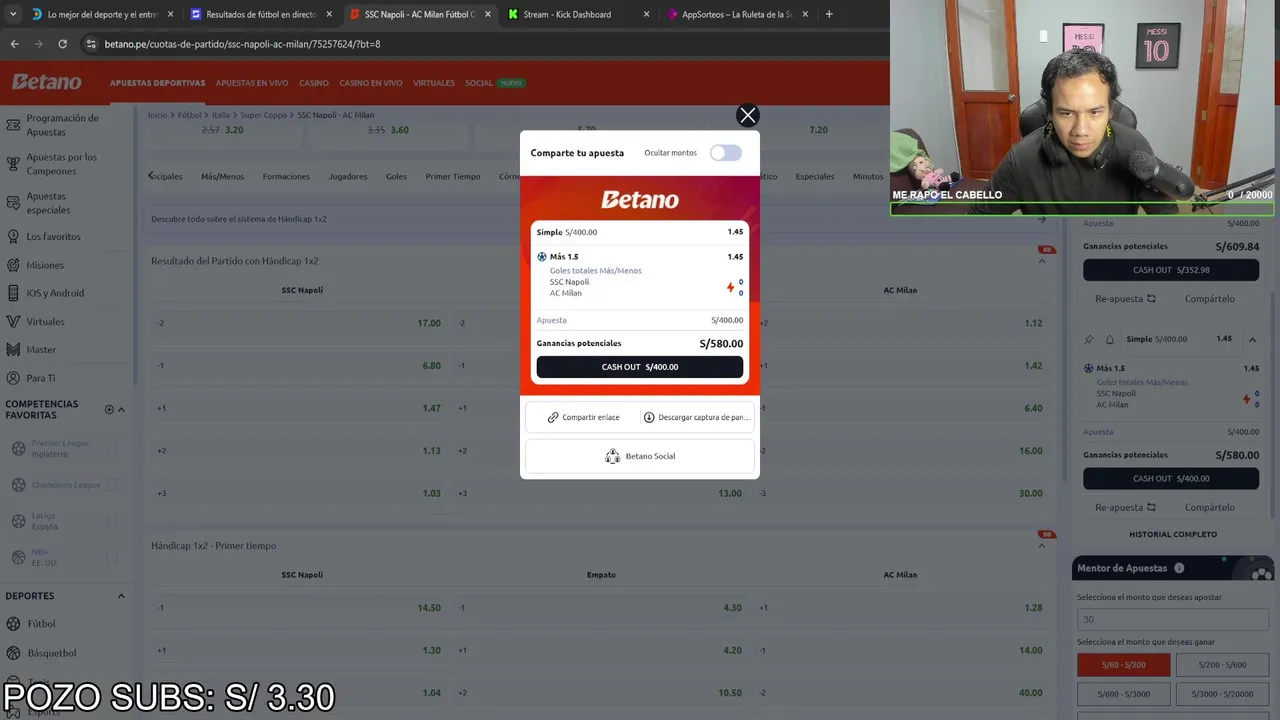The image size is (1280, 720).
Task: Open site info icon in address bar
Action: point(91,44)
